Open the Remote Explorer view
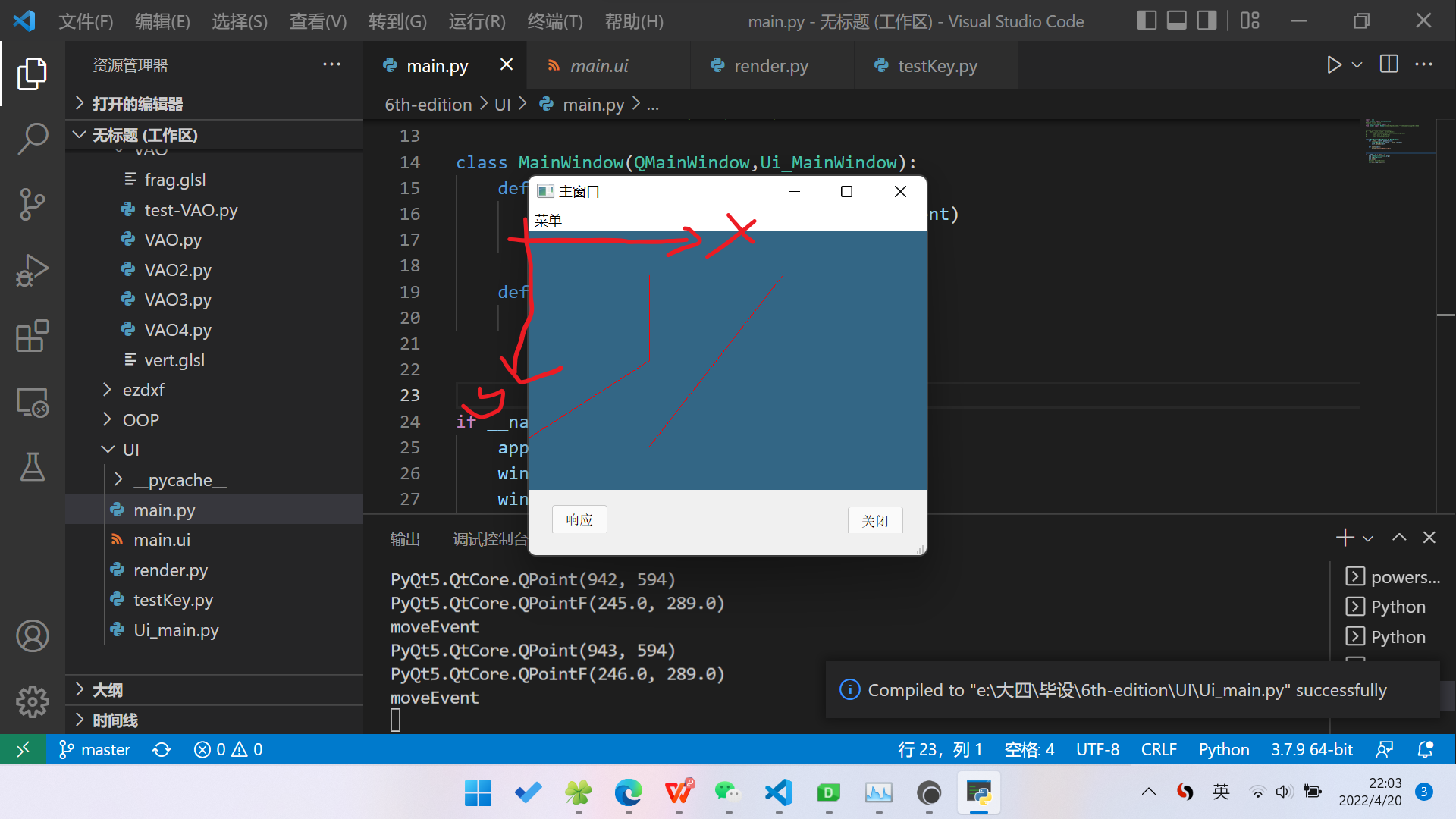Screen dimensions: 1456x819 click(x=32, y=403)
